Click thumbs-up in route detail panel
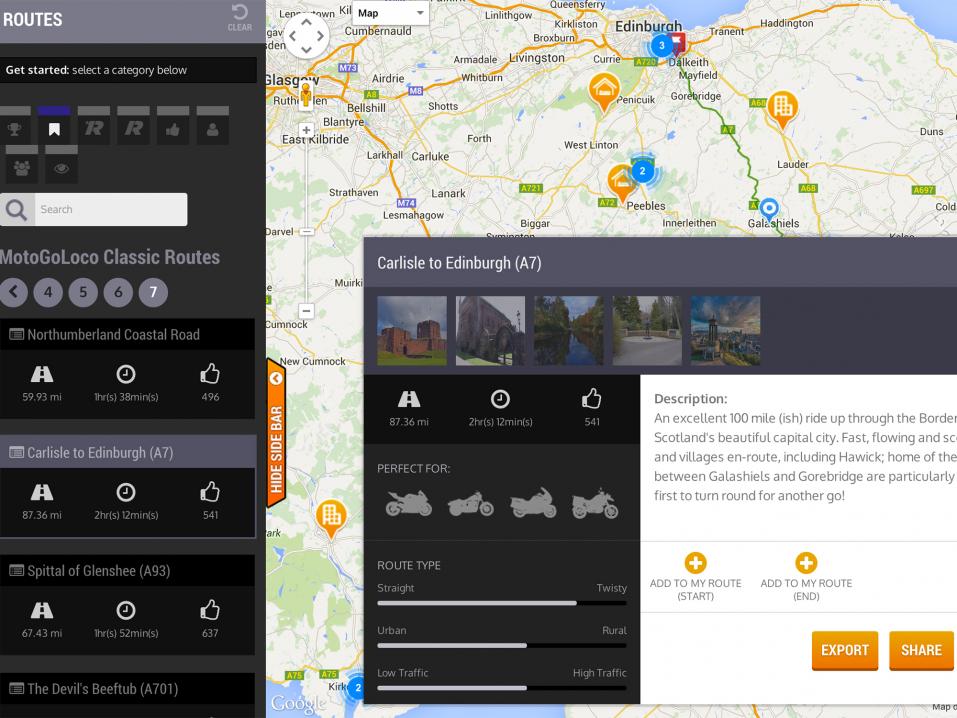 591,399
